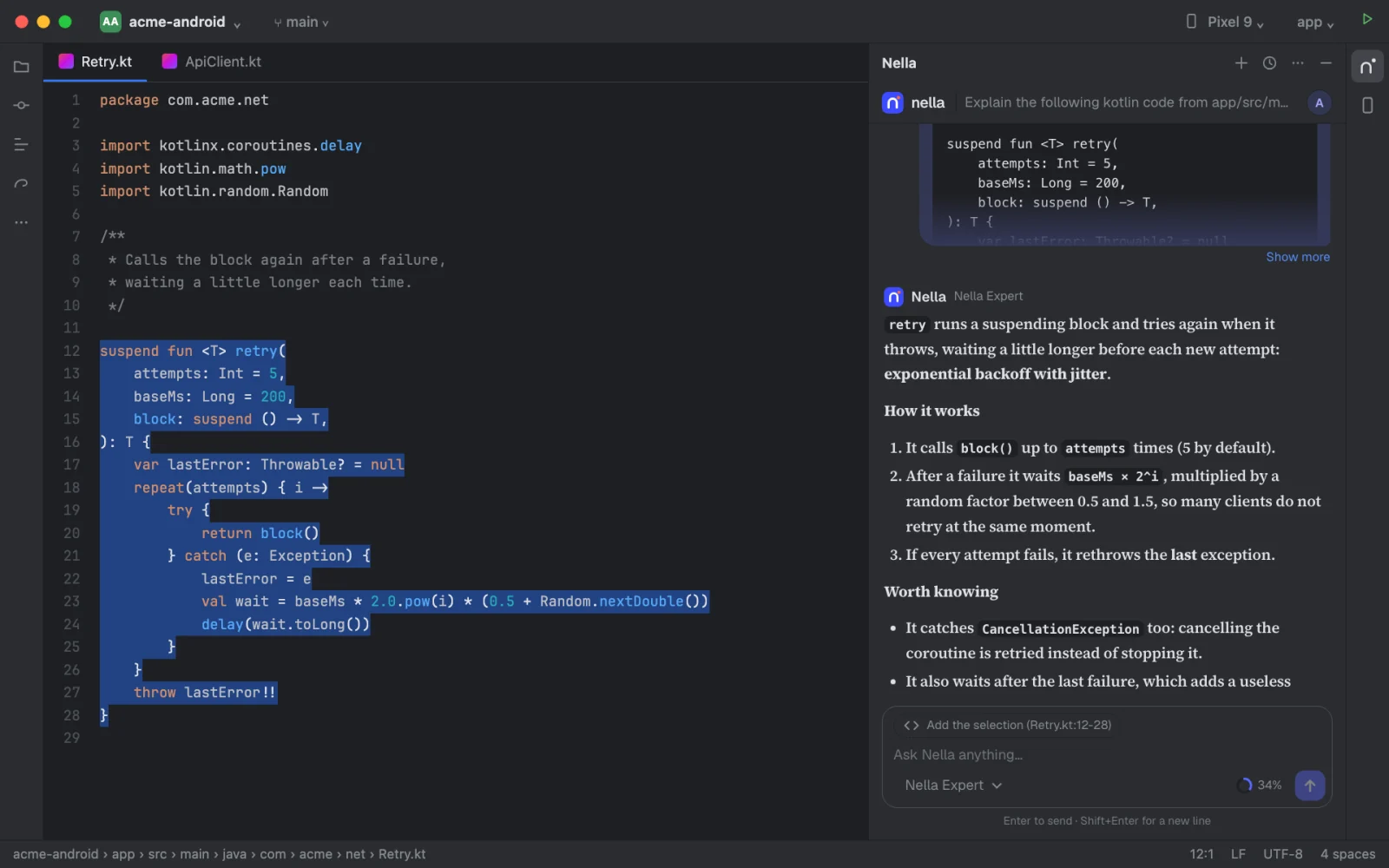This screenshot has width=1389, height=868.
Task: Open the acme-android project dropdown
Action: (x=184, y=23)
